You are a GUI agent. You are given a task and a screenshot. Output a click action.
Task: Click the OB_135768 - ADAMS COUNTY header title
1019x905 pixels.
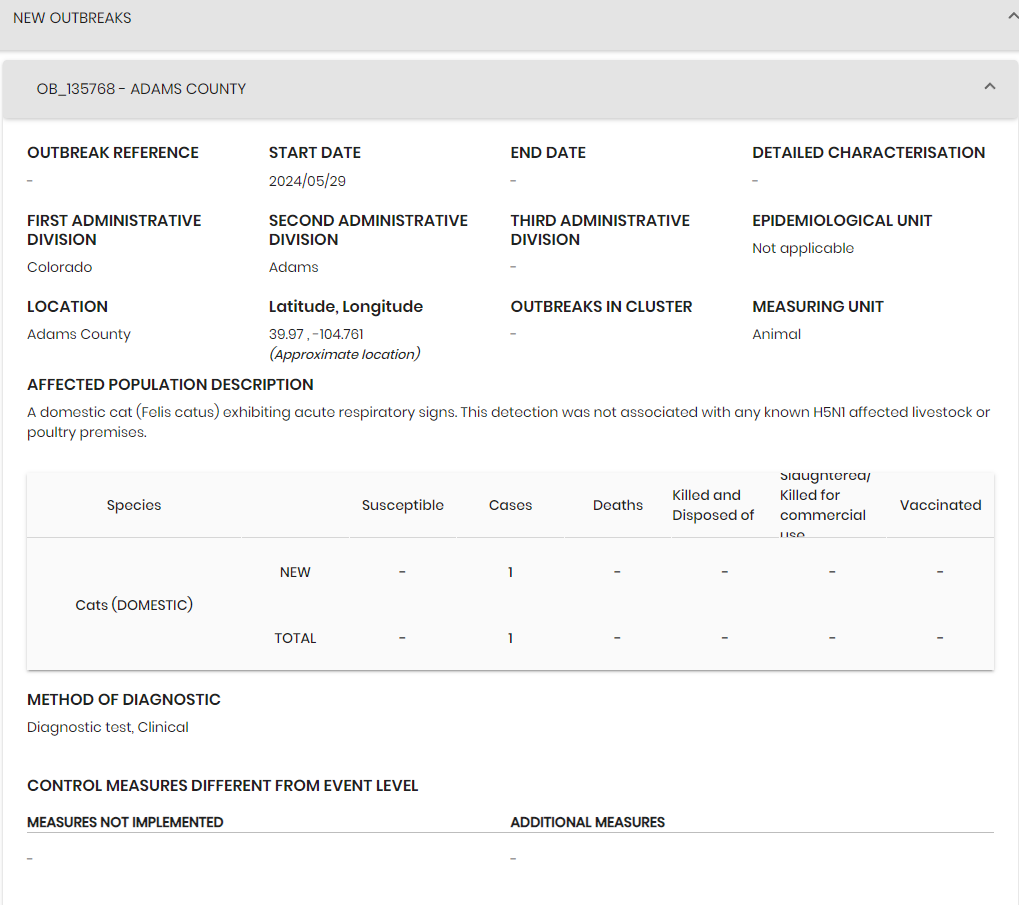141,89
